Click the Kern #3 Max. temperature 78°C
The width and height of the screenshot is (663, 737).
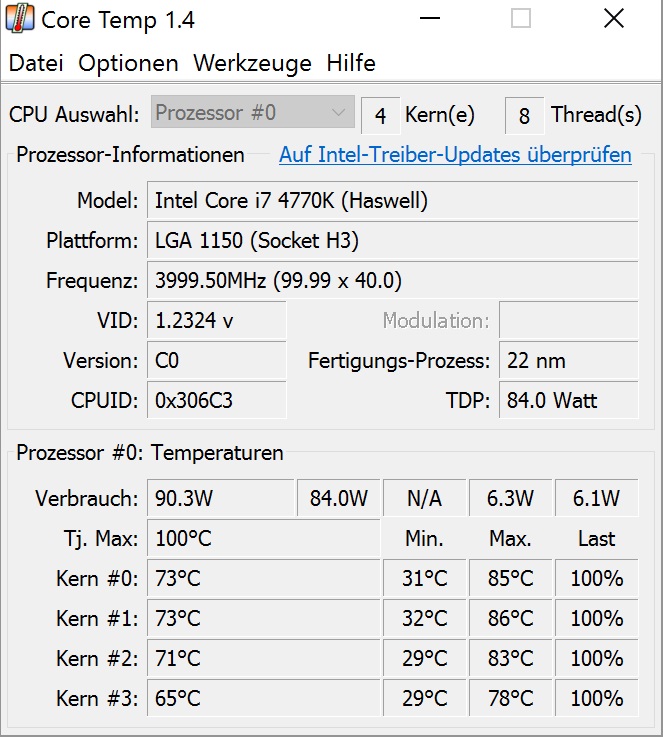click(x=510, y=699)
